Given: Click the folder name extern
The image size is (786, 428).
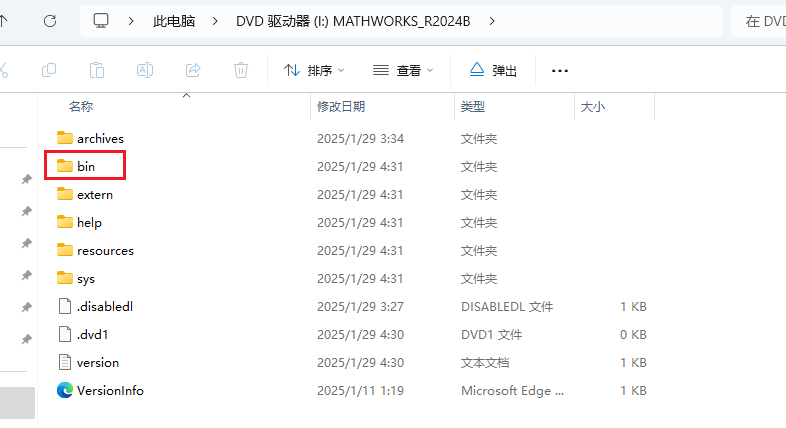Looking at the screenshot, I should tap(95, 194).
